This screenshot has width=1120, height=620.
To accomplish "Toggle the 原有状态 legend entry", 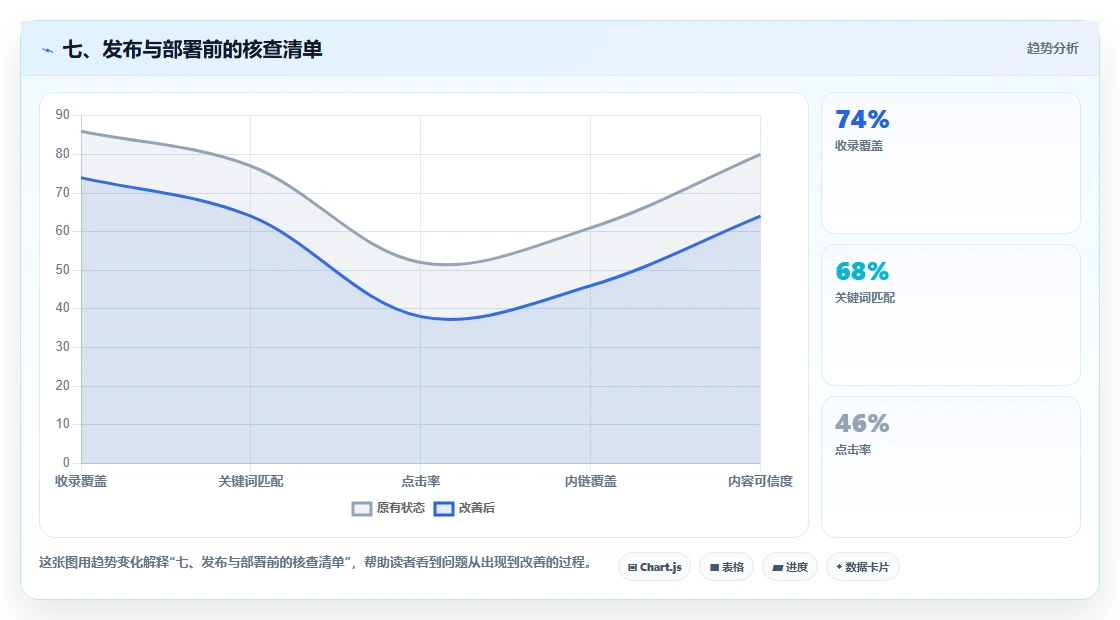I will coord(389,508).
